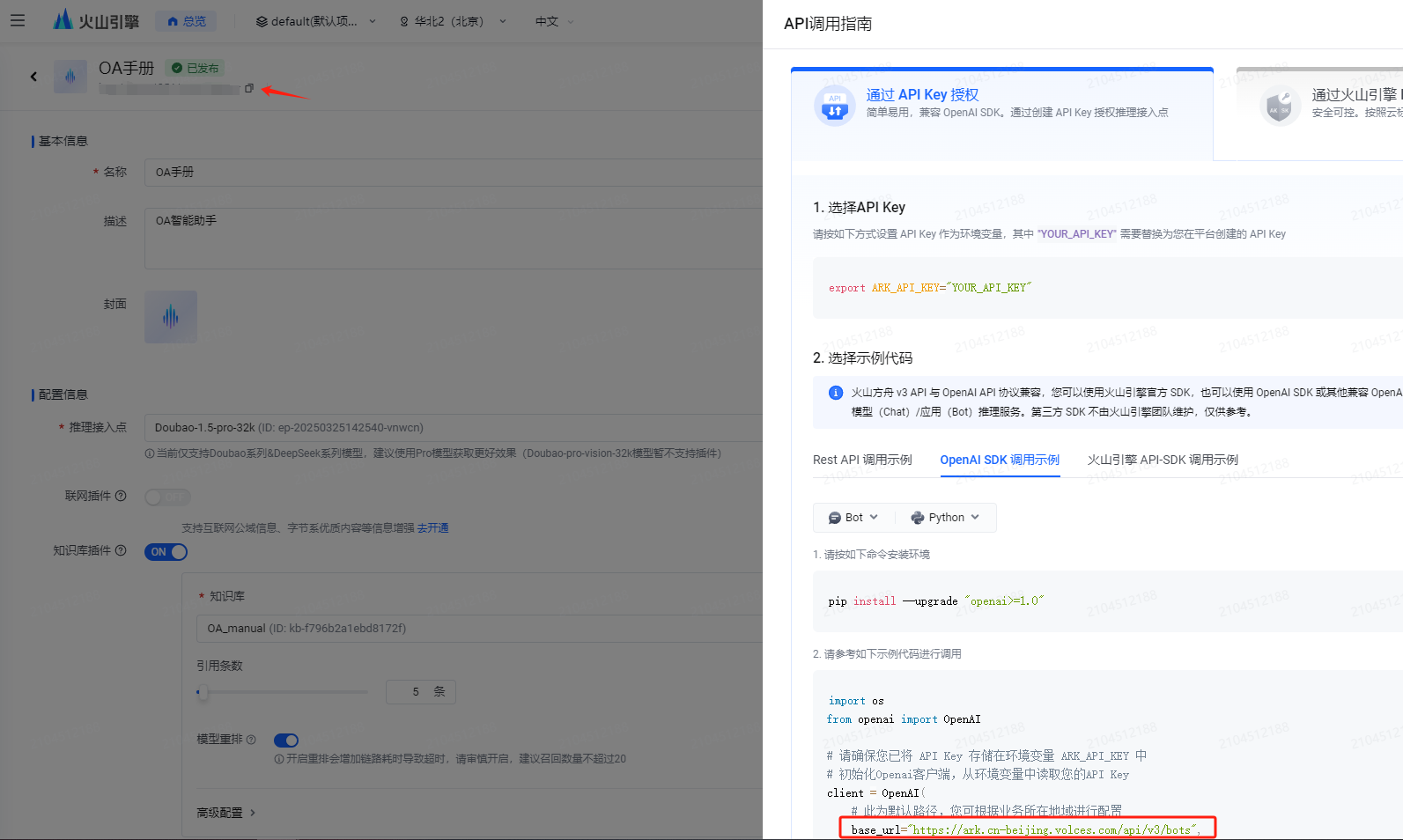1403x840 pixels.
Task: Click the 配置信息 section heading
Action: click(x=63, y=394)
